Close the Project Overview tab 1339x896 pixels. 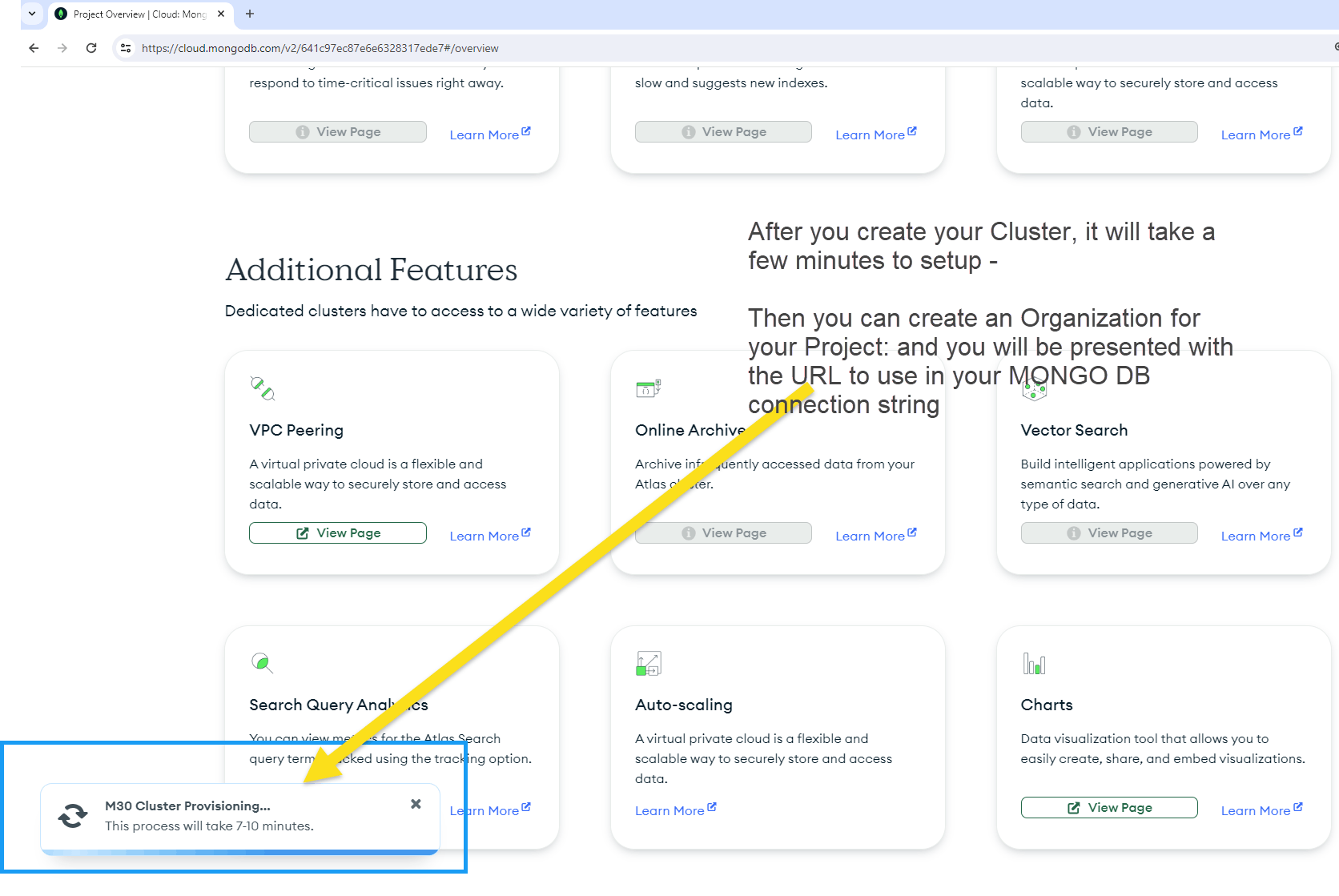tap(221, 14)
